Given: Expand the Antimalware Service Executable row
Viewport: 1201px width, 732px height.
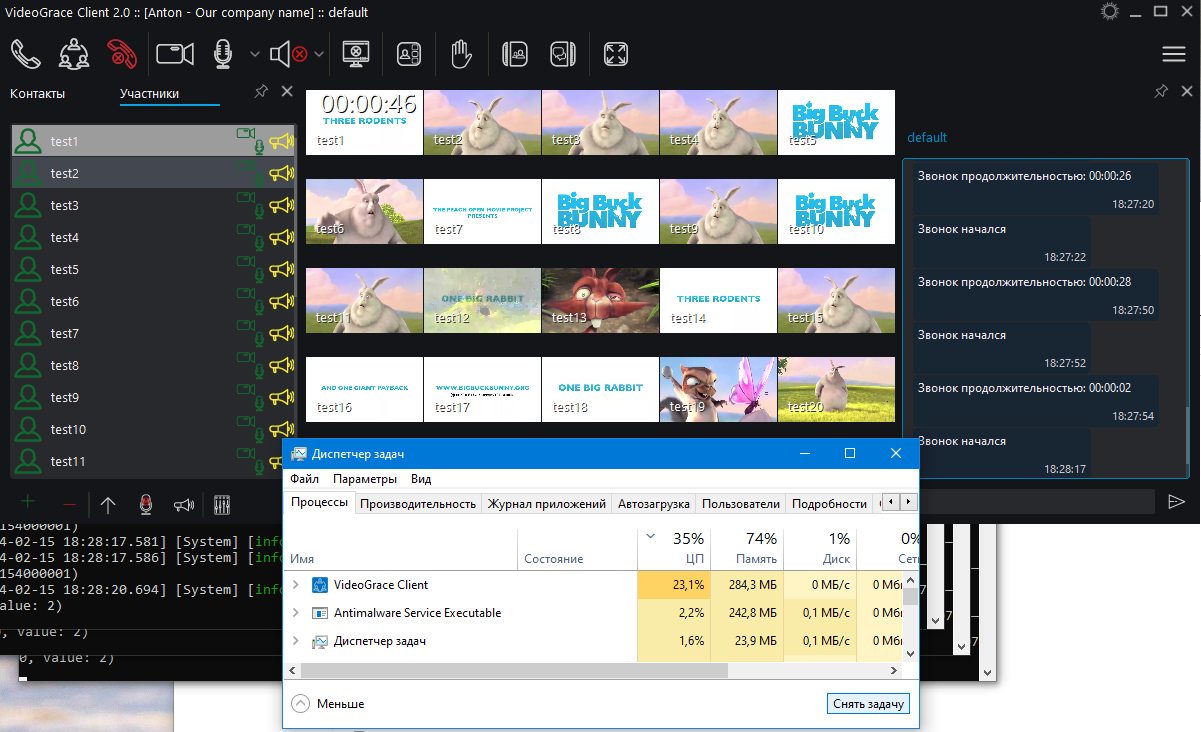Looking at the screenshot, I should tap(295, 613).
